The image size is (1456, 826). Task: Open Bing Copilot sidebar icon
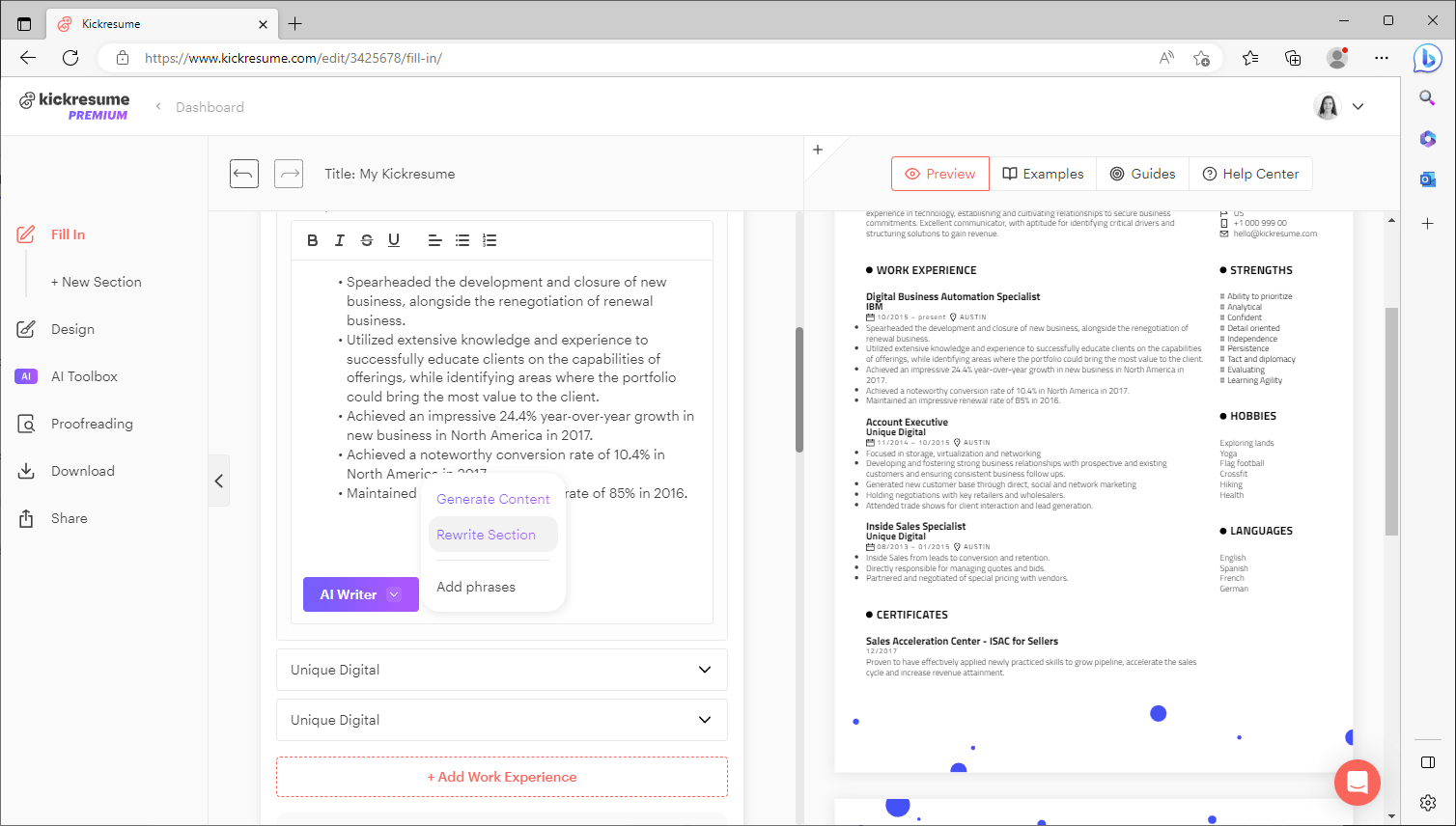[x=1428, y=58]
